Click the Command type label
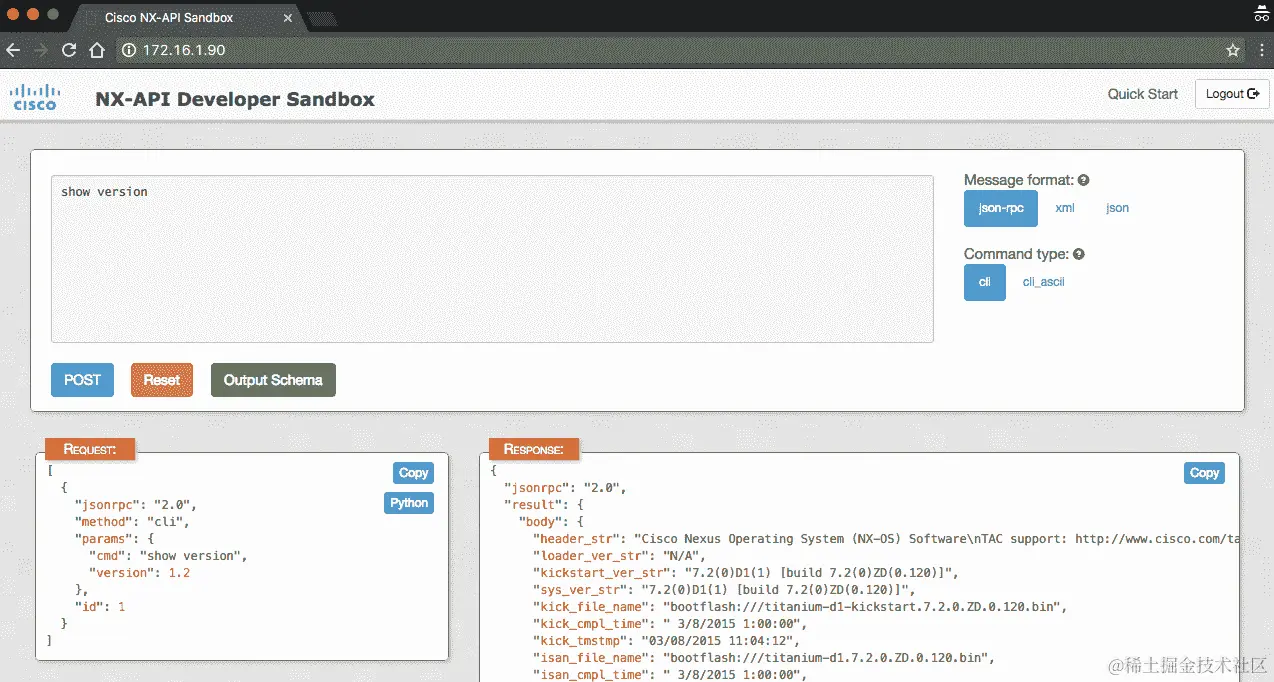Screen dimensions: 1274x682 [1016, 255]
